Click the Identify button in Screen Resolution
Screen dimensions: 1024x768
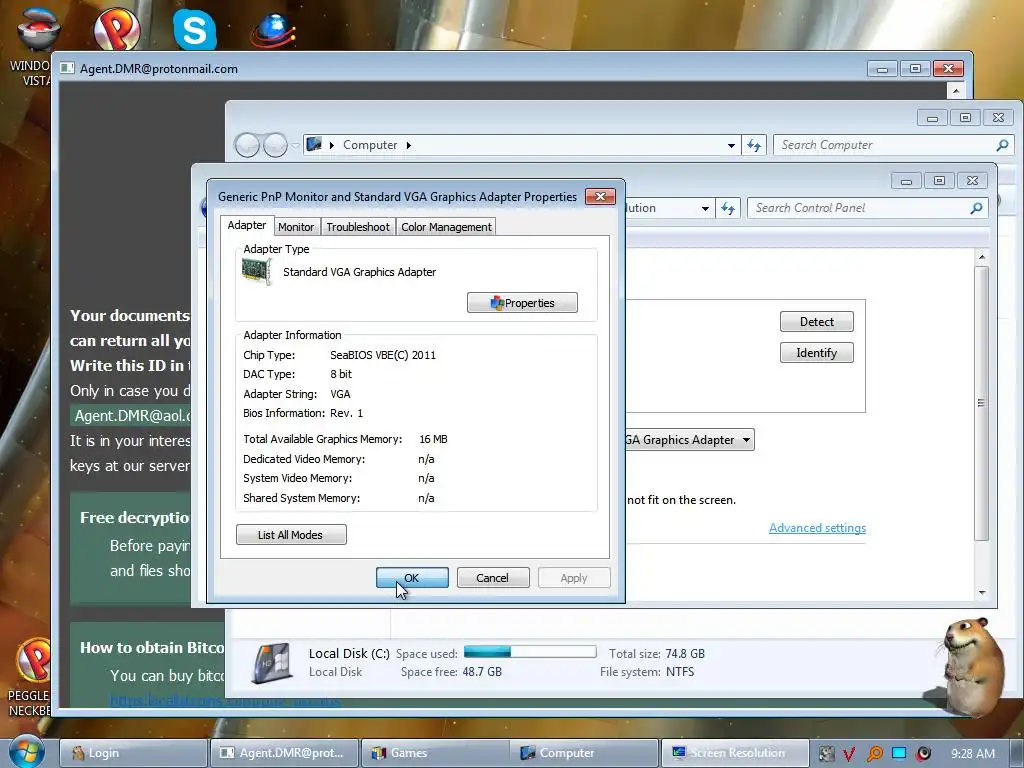(816, 353)
